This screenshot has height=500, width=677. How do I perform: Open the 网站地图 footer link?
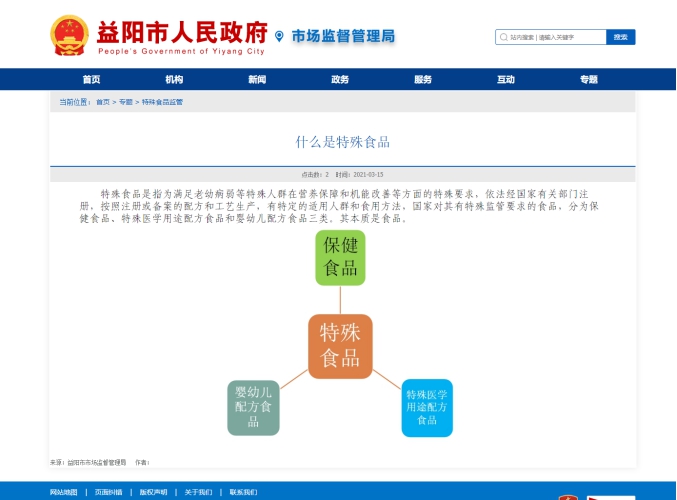coord(63,492)
